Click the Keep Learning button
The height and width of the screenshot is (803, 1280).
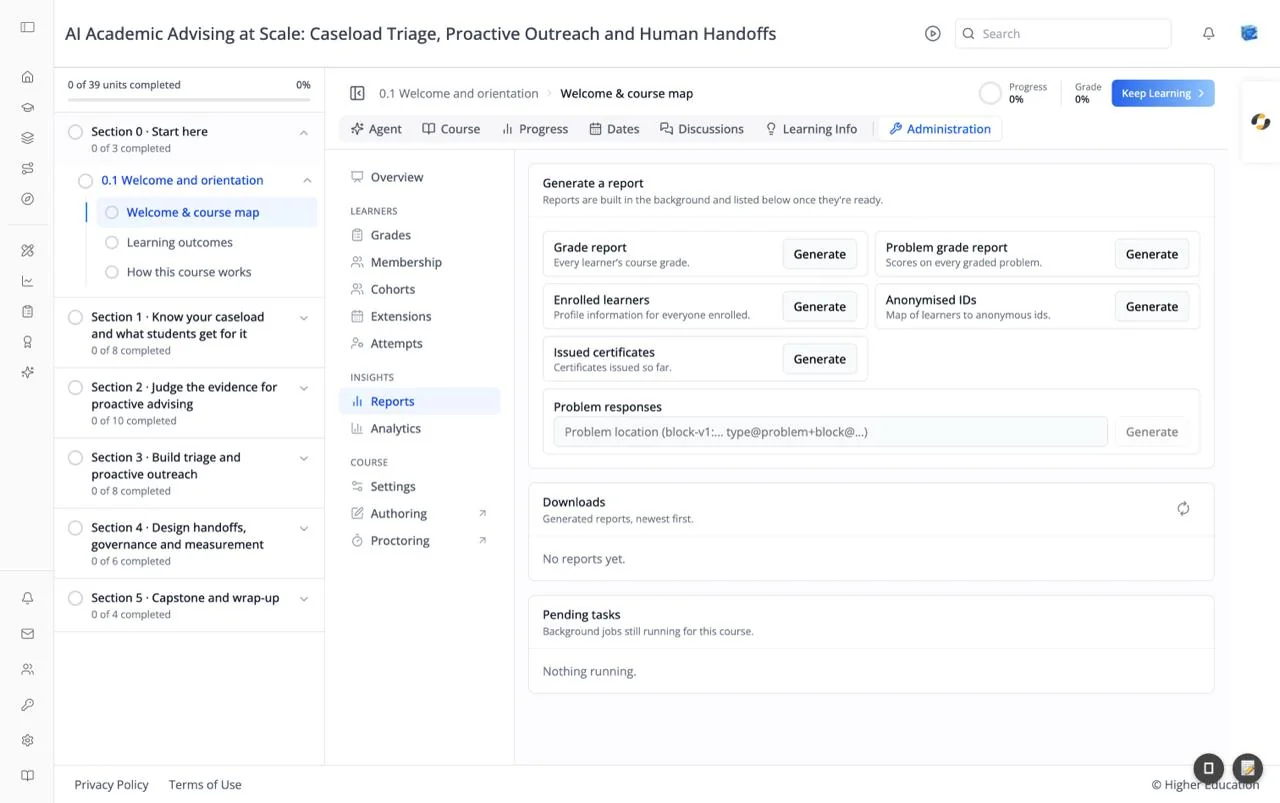(x=1163, y=93)
